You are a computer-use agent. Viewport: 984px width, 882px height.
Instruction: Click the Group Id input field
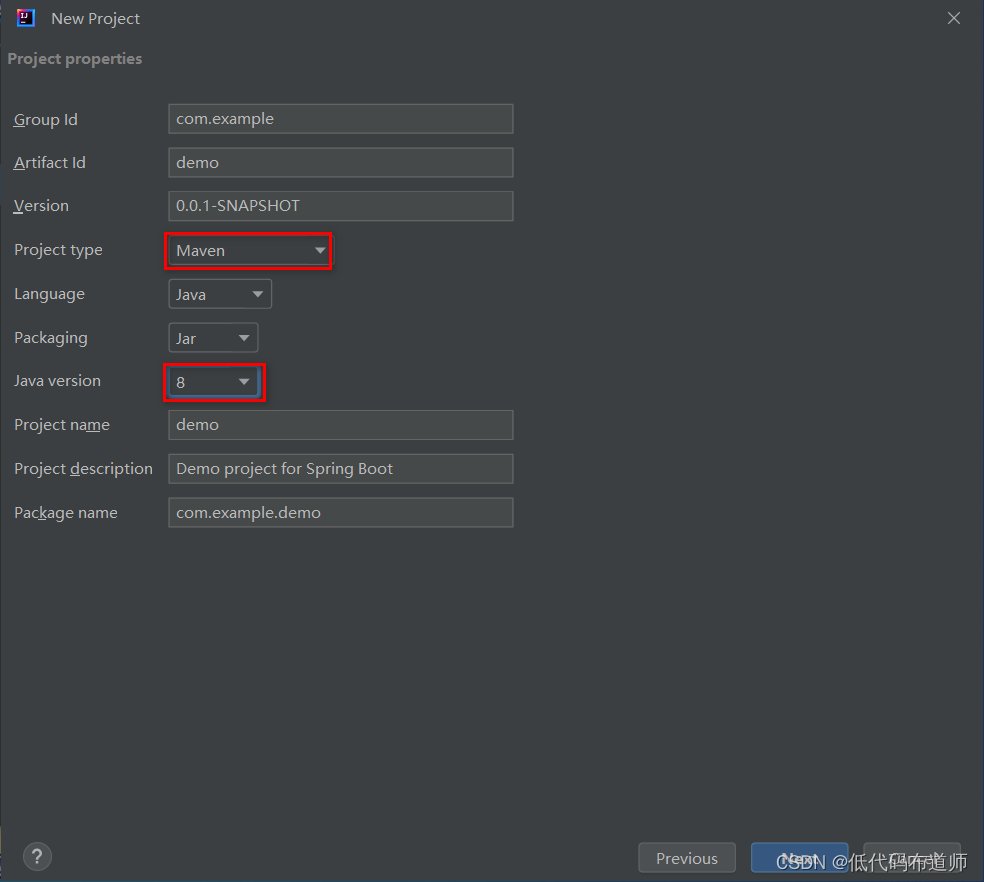coord(341,119)
